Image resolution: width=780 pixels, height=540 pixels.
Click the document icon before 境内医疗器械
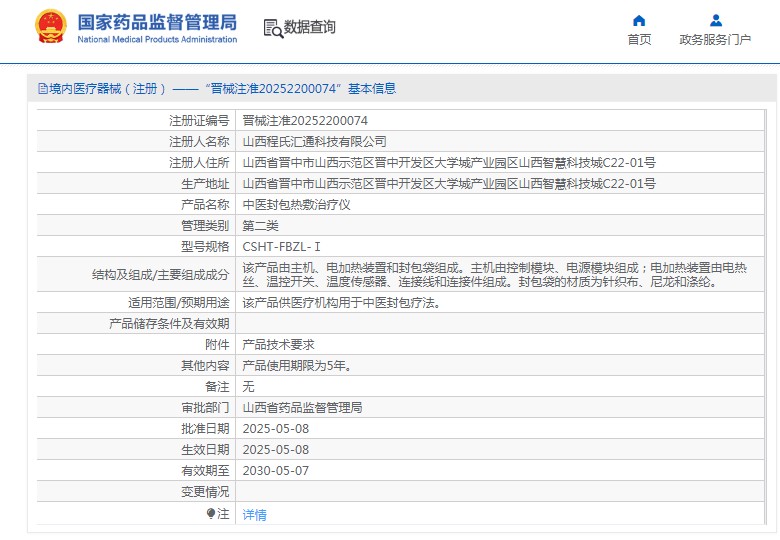(43, 89)
